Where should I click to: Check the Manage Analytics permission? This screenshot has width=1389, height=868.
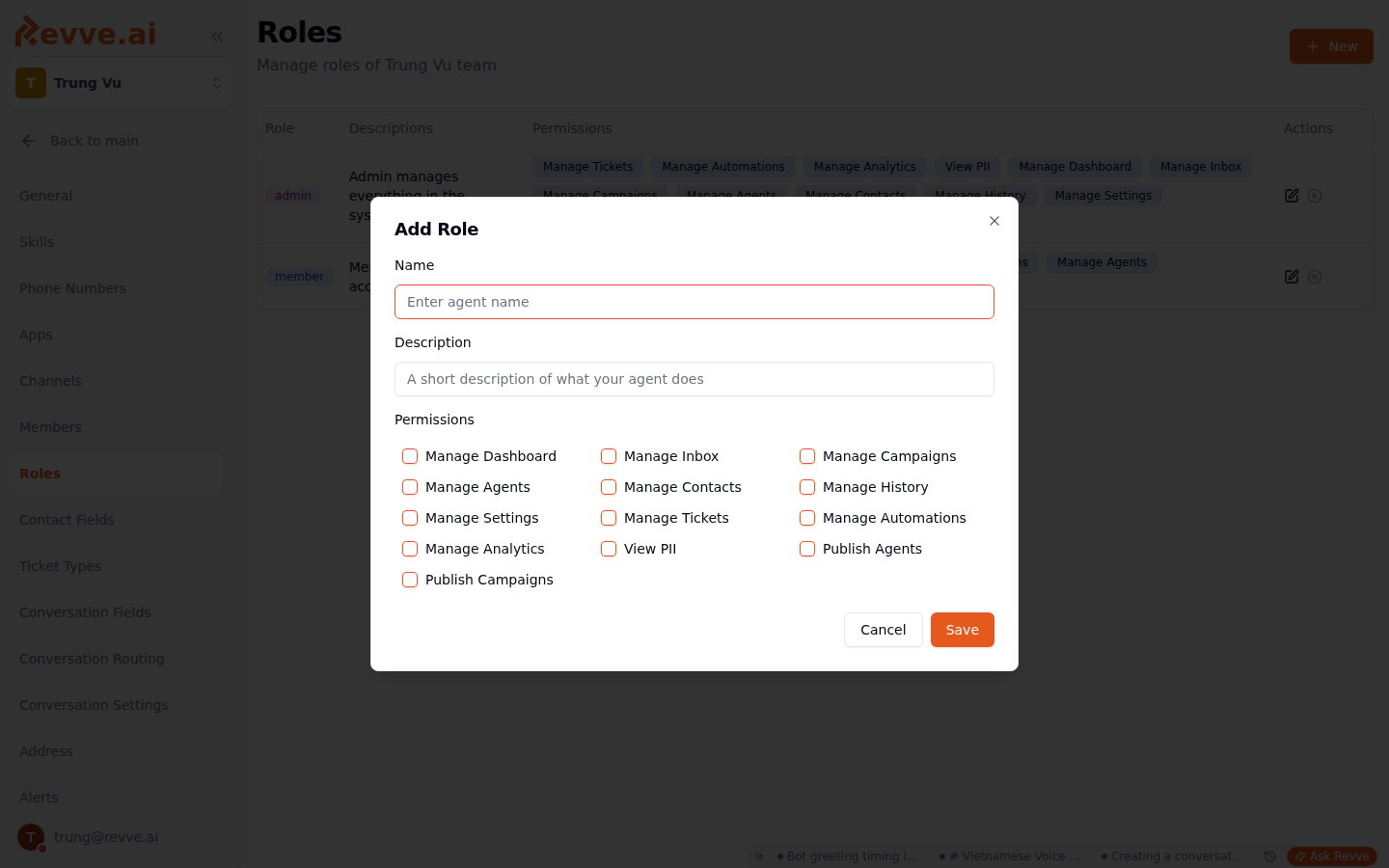coord(410,549)
